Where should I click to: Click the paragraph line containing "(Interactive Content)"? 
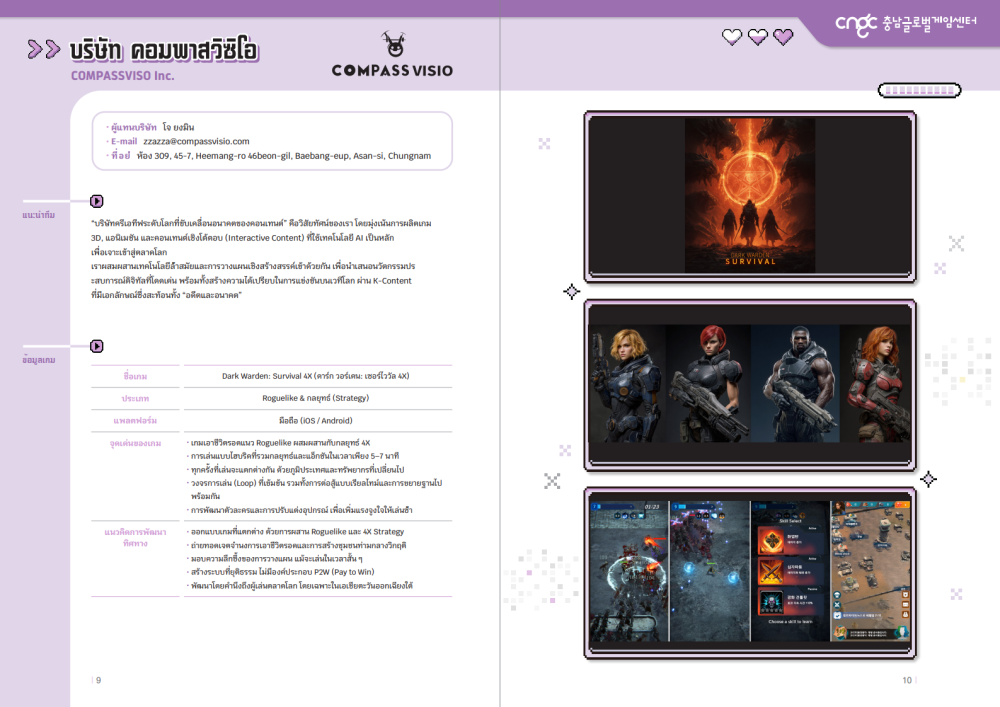point(242,238)
